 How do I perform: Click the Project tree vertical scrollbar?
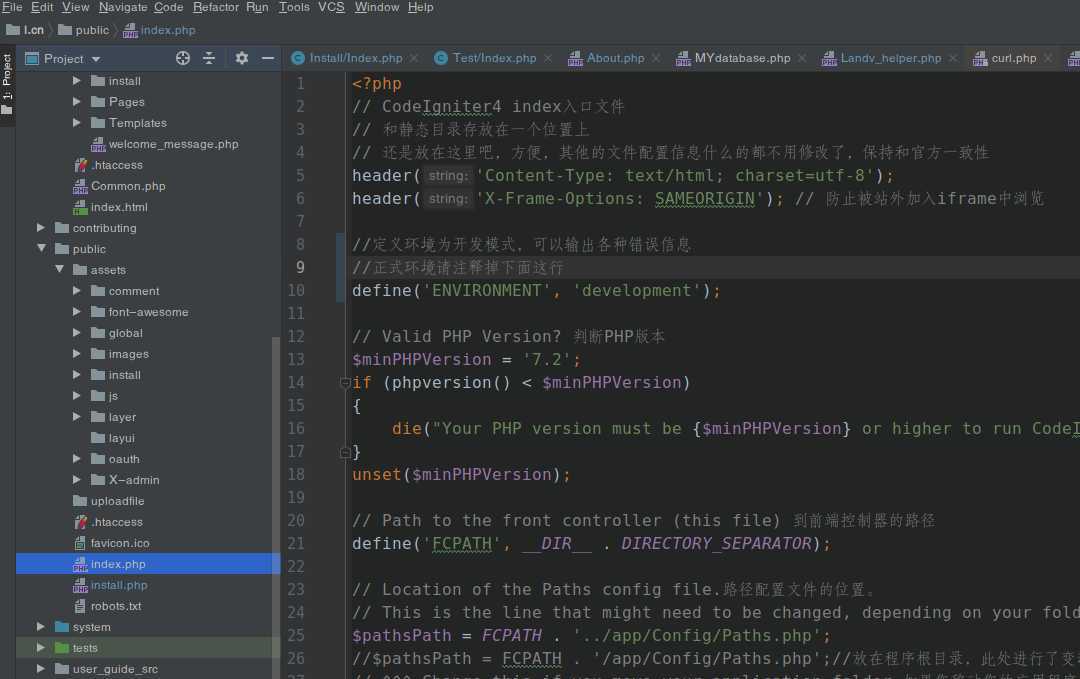click(276, 508)
